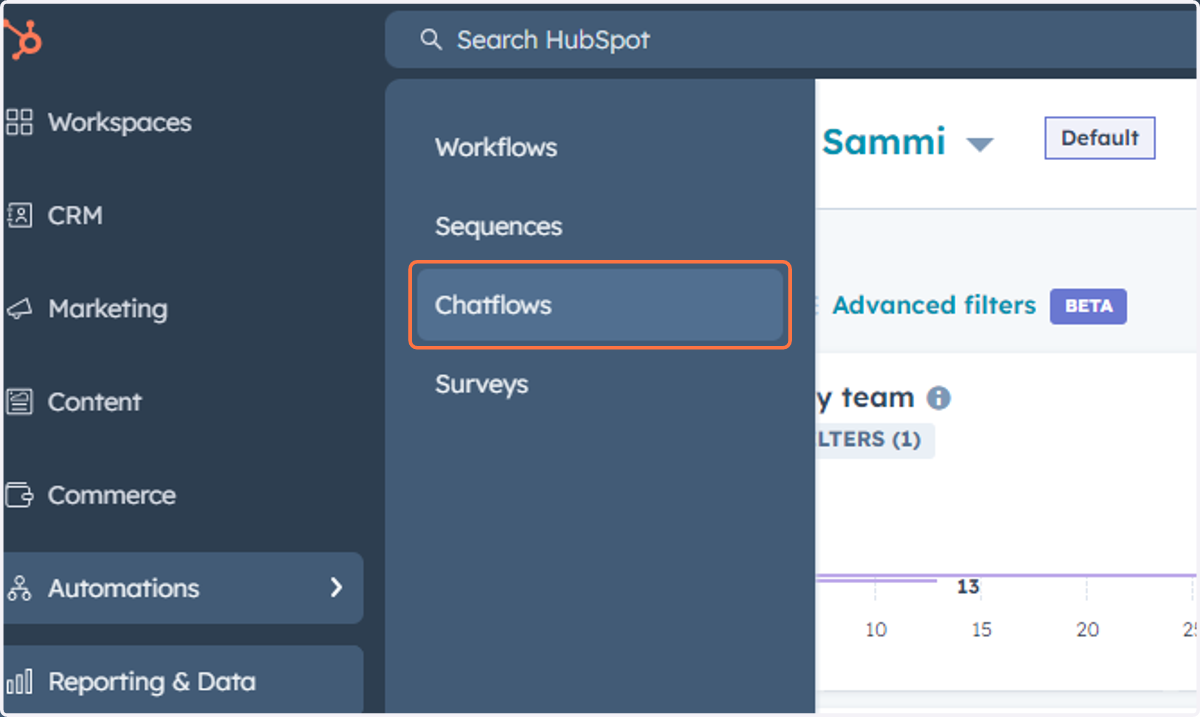
Task: Click the Content page icon
Action: click(19, 402)
